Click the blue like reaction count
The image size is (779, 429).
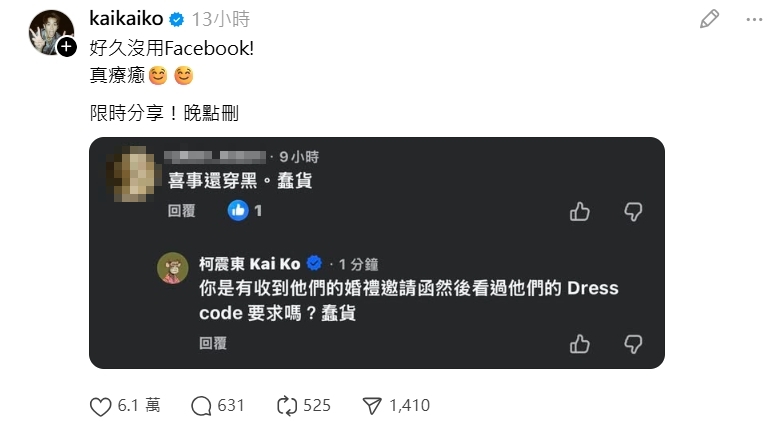(245, 211)
